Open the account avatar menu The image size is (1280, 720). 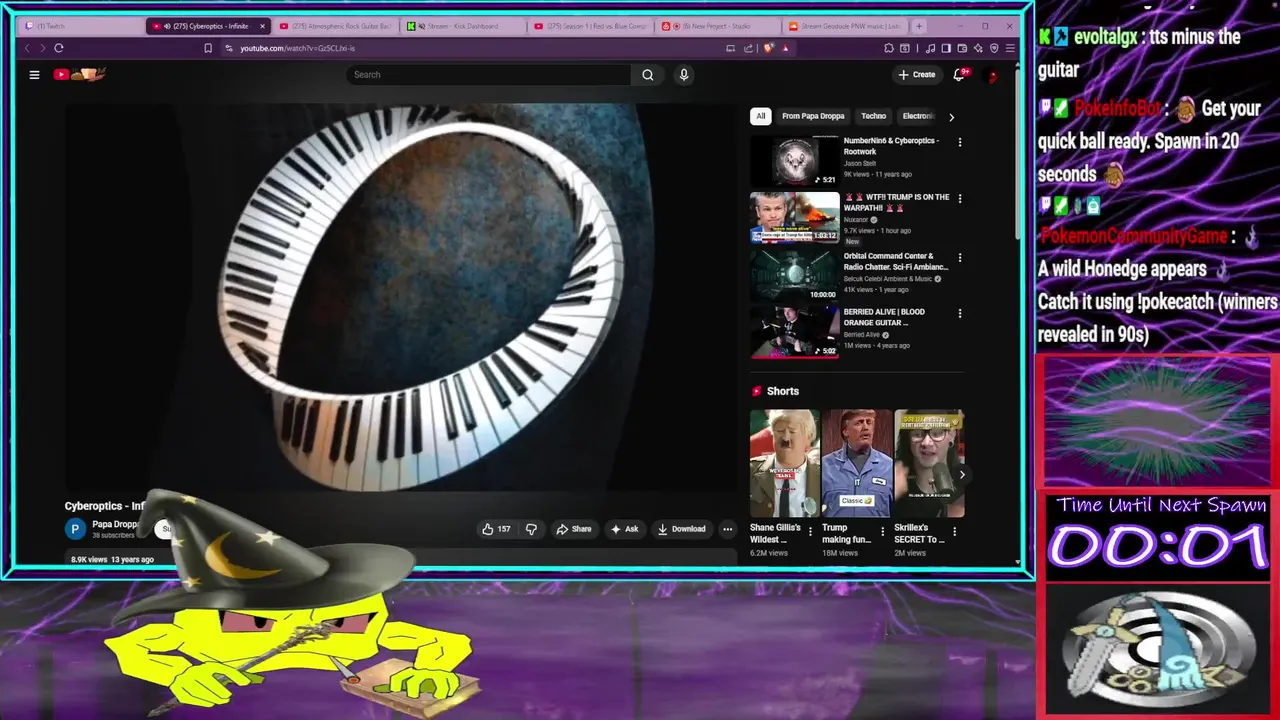(993, 75)
